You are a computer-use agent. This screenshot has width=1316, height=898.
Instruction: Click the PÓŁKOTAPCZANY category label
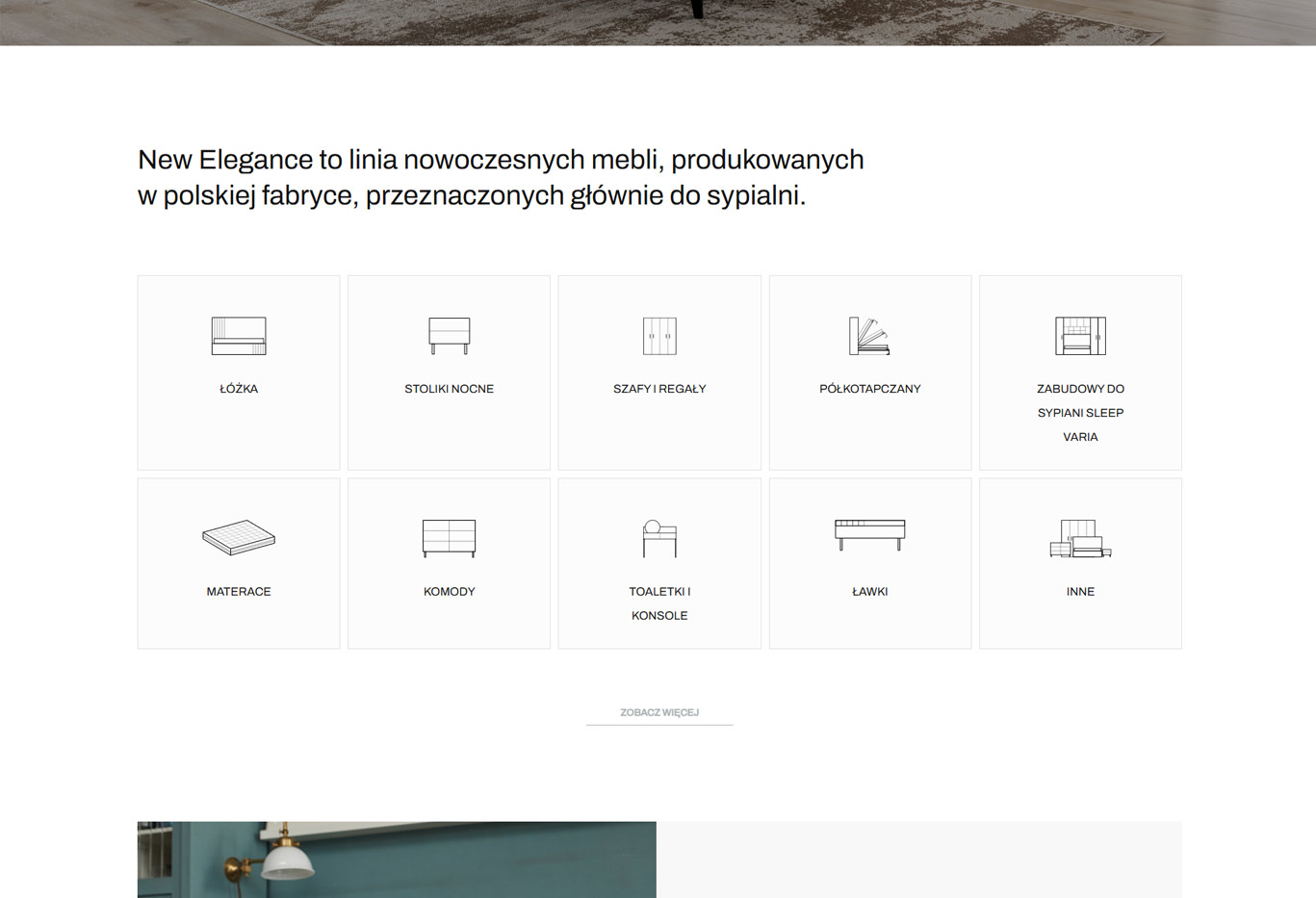869,389
